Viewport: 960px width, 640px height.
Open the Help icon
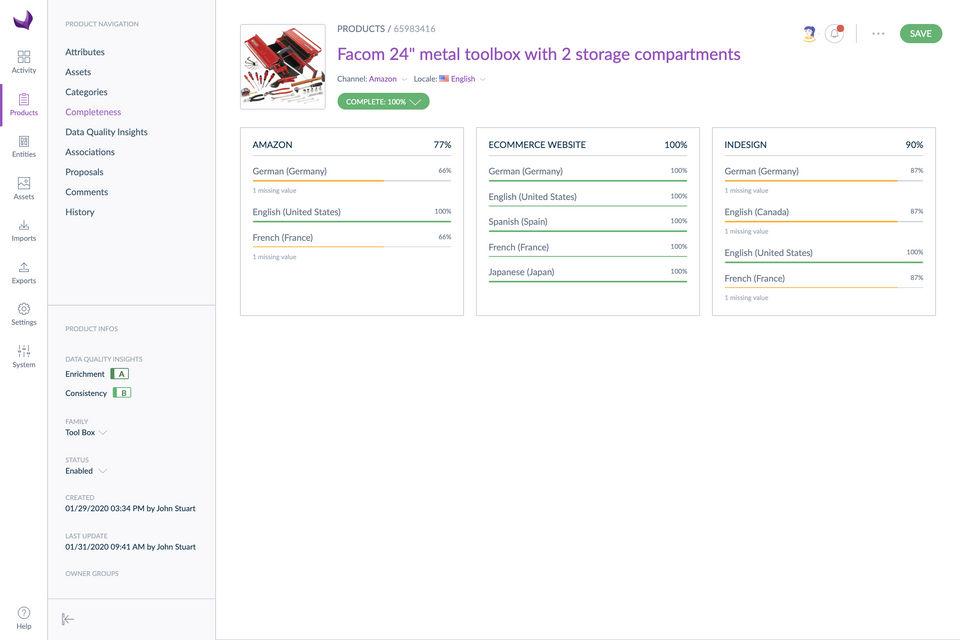pyautogui.click(x=24, y=617)
